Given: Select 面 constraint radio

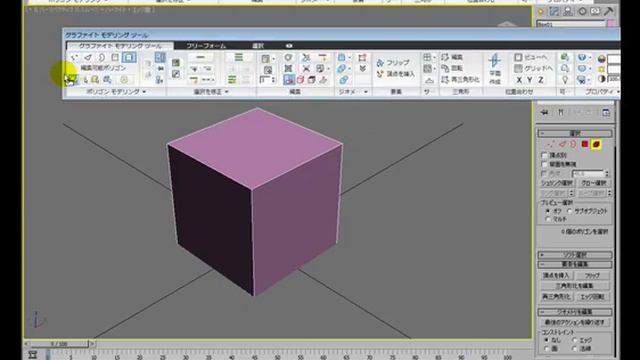Looking at the screenshot, I should (547, 349).
